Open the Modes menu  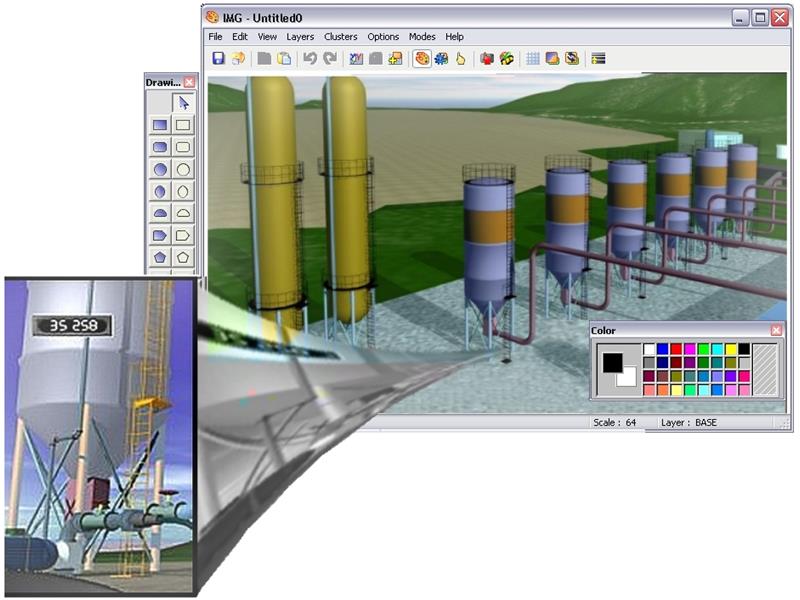pos(422,37)
